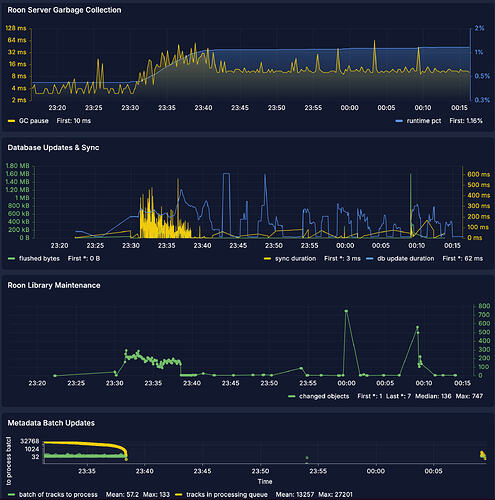Image resolution: width=495 pixels, height=500 pixels.
Task: Click the sync duration 'First *: 3 ms' value
Action: click(x=342, y=258)
